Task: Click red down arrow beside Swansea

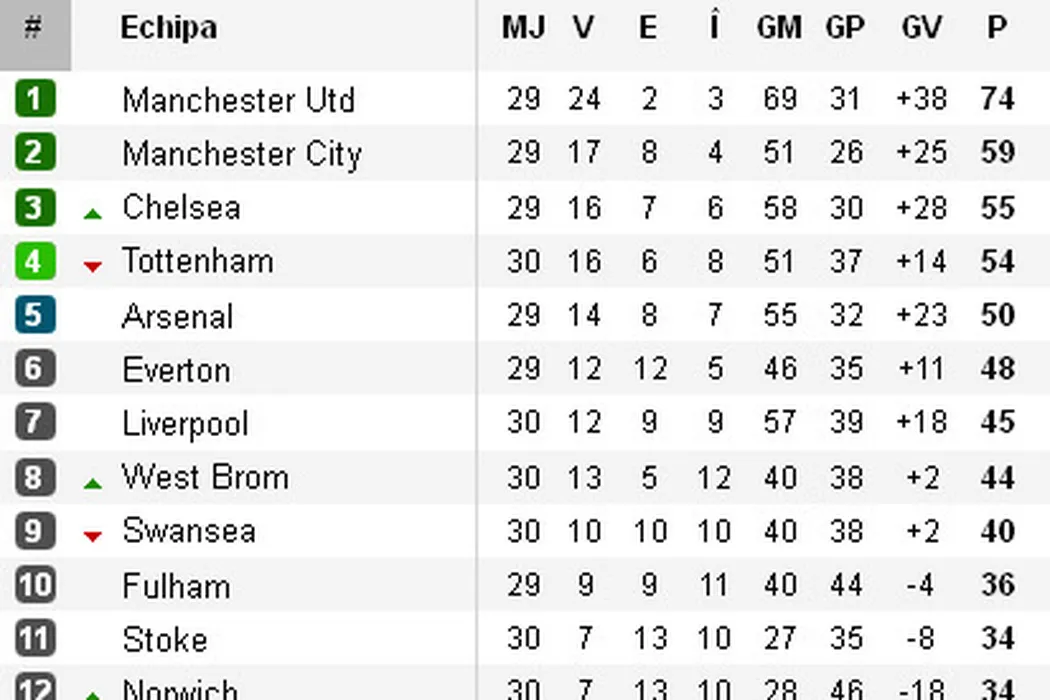Action: coord(93,536)
